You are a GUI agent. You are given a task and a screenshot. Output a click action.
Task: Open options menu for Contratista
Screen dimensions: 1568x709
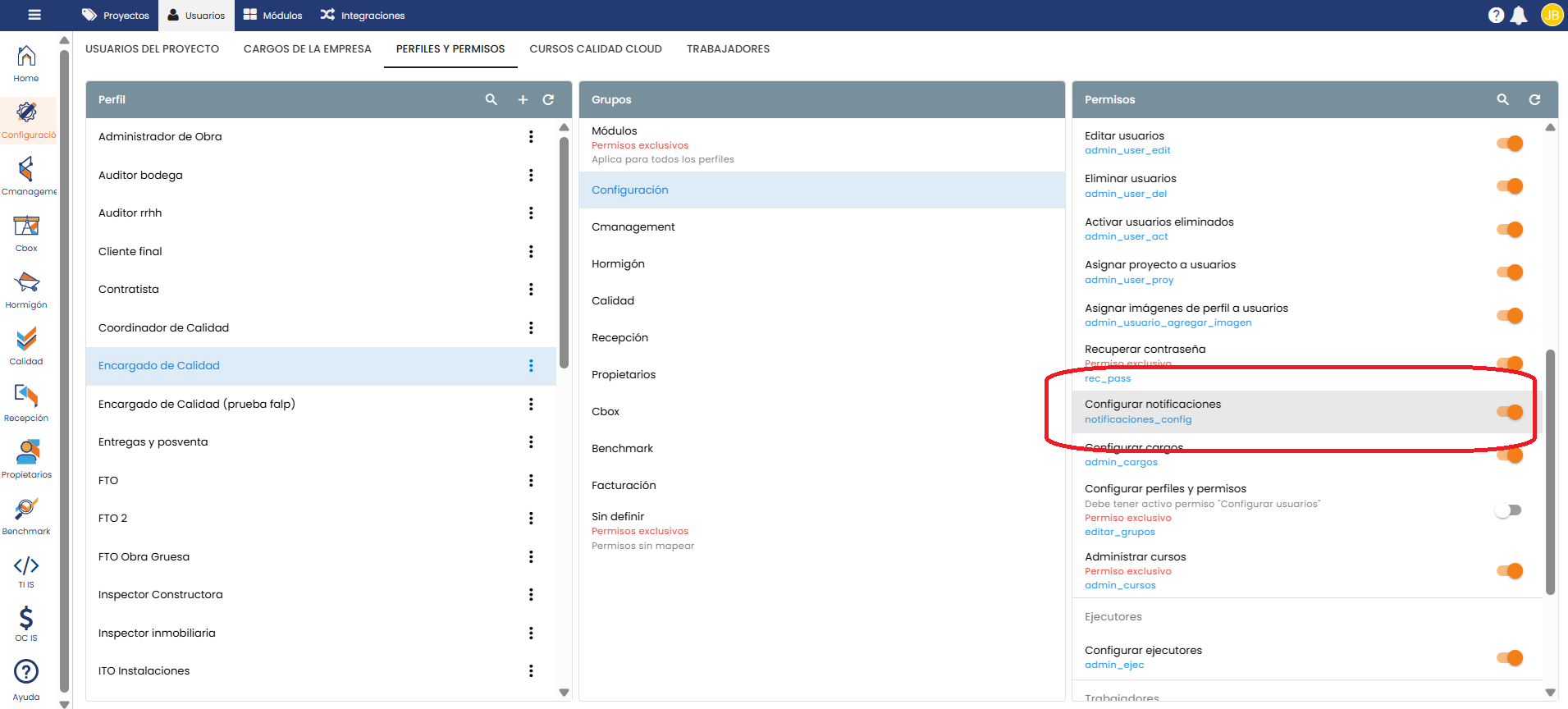click(x=531, y=290)
